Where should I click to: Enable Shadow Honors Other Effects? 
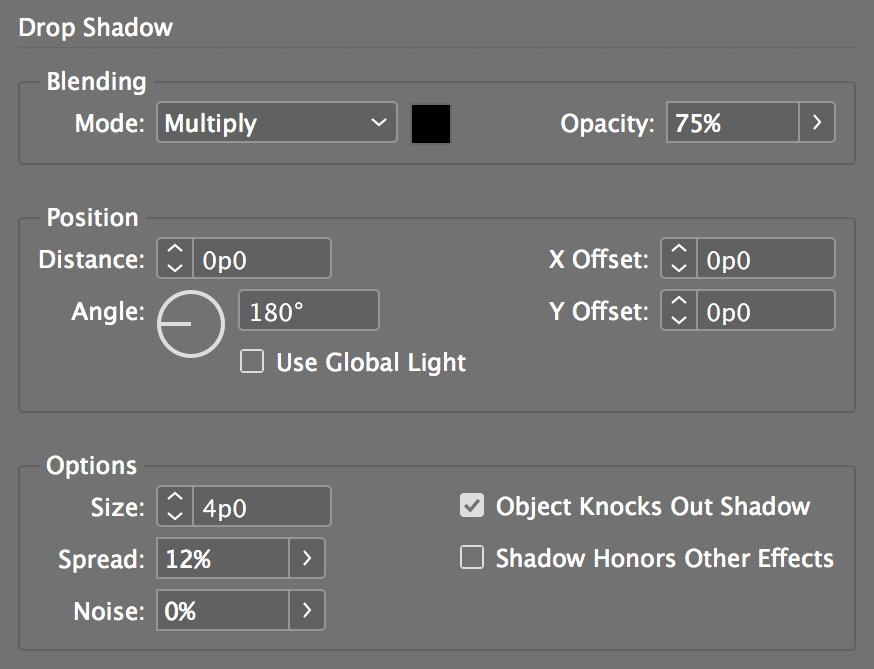point(471,558)
